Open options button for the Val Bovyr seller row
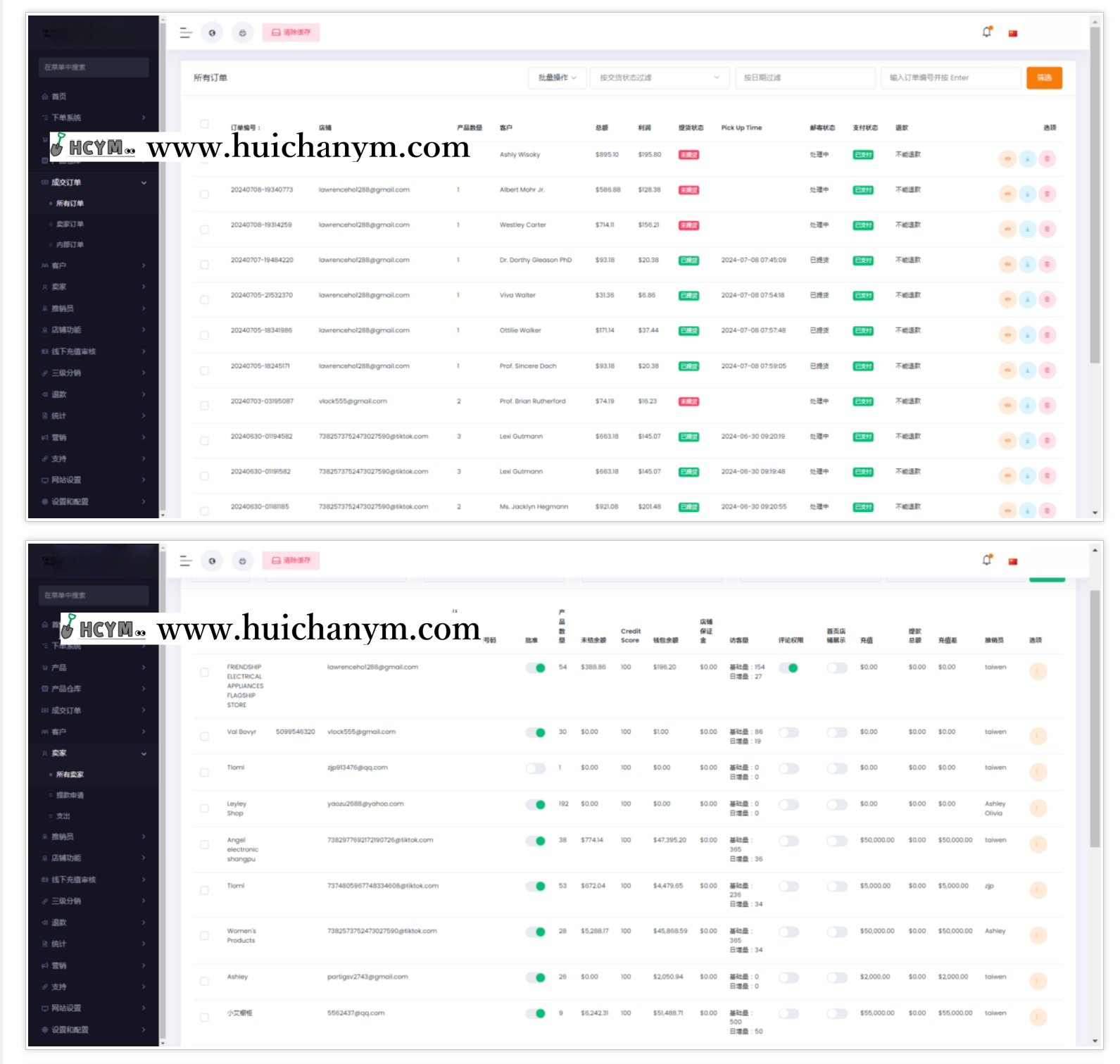 click(1038, 736)
